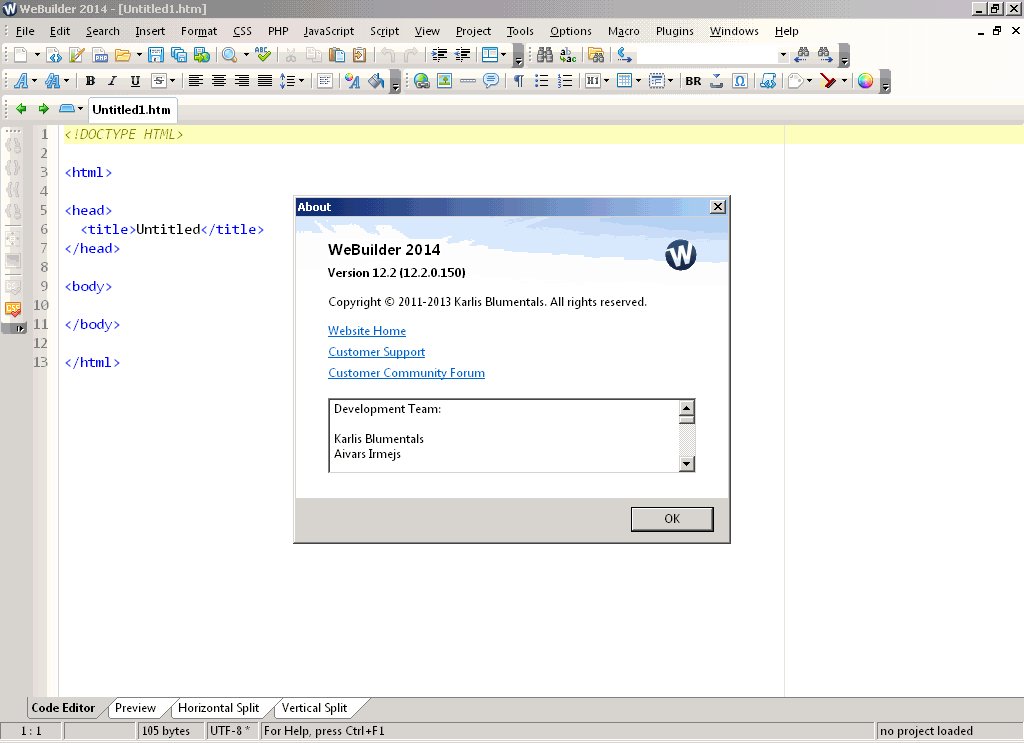This screenshot has width=1024, height=743.
Task: Expand the tag cleanup broom dropdown
Action: [844, 81]
